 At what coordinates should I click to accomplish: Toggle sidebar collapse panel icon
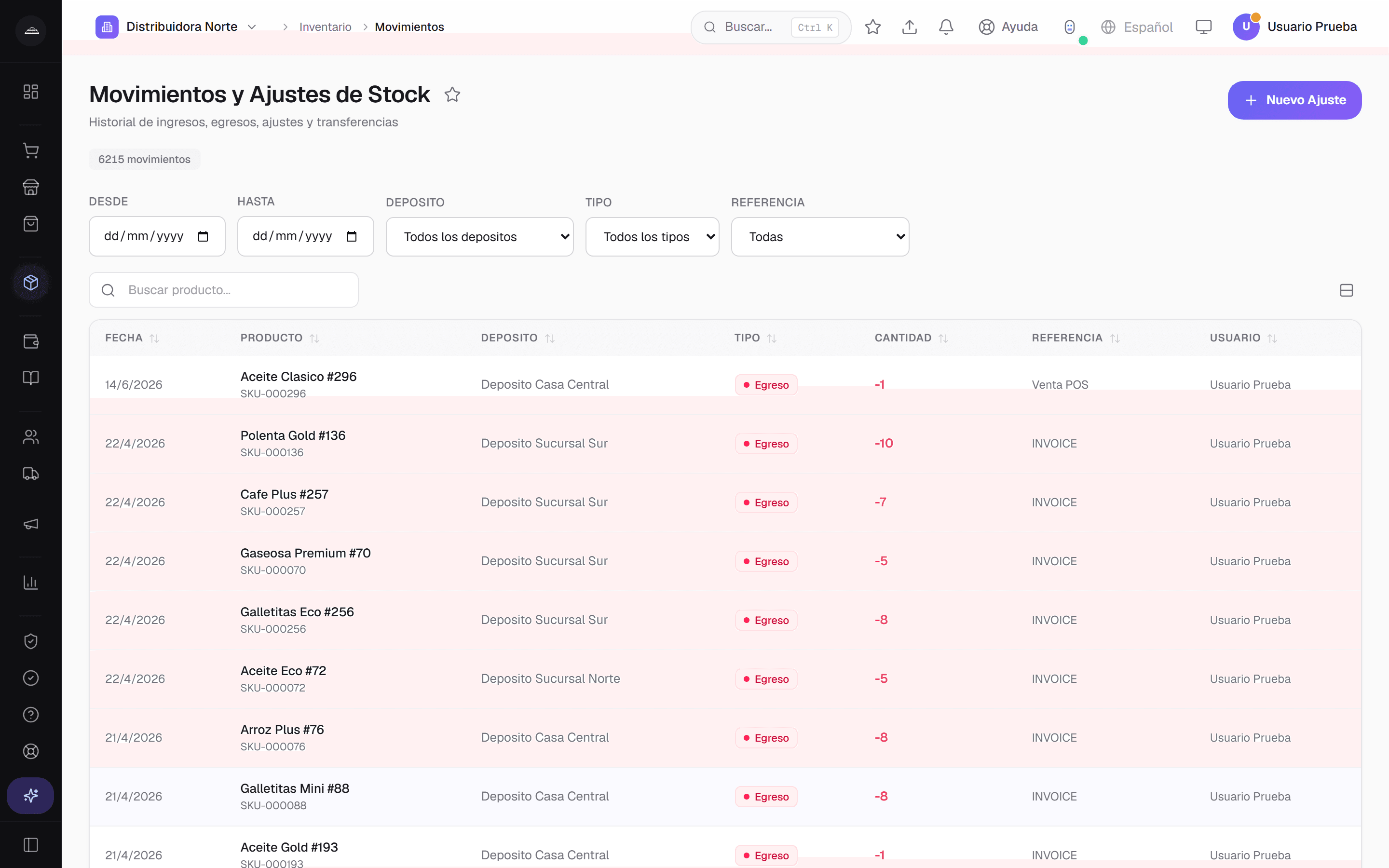pyautogui.click(x=31, y=845)
